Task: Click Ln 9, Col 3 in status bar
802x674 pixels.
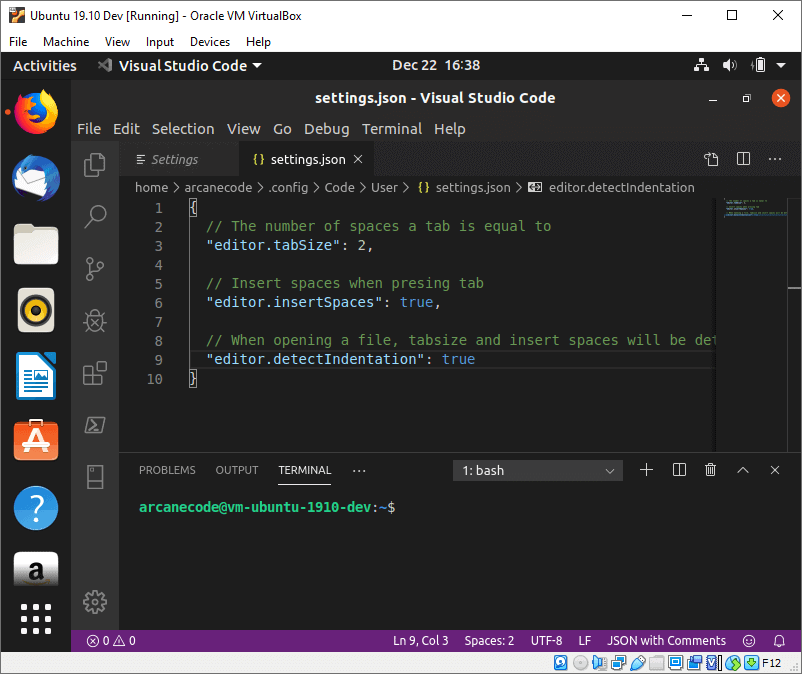Action: [420, 641]
